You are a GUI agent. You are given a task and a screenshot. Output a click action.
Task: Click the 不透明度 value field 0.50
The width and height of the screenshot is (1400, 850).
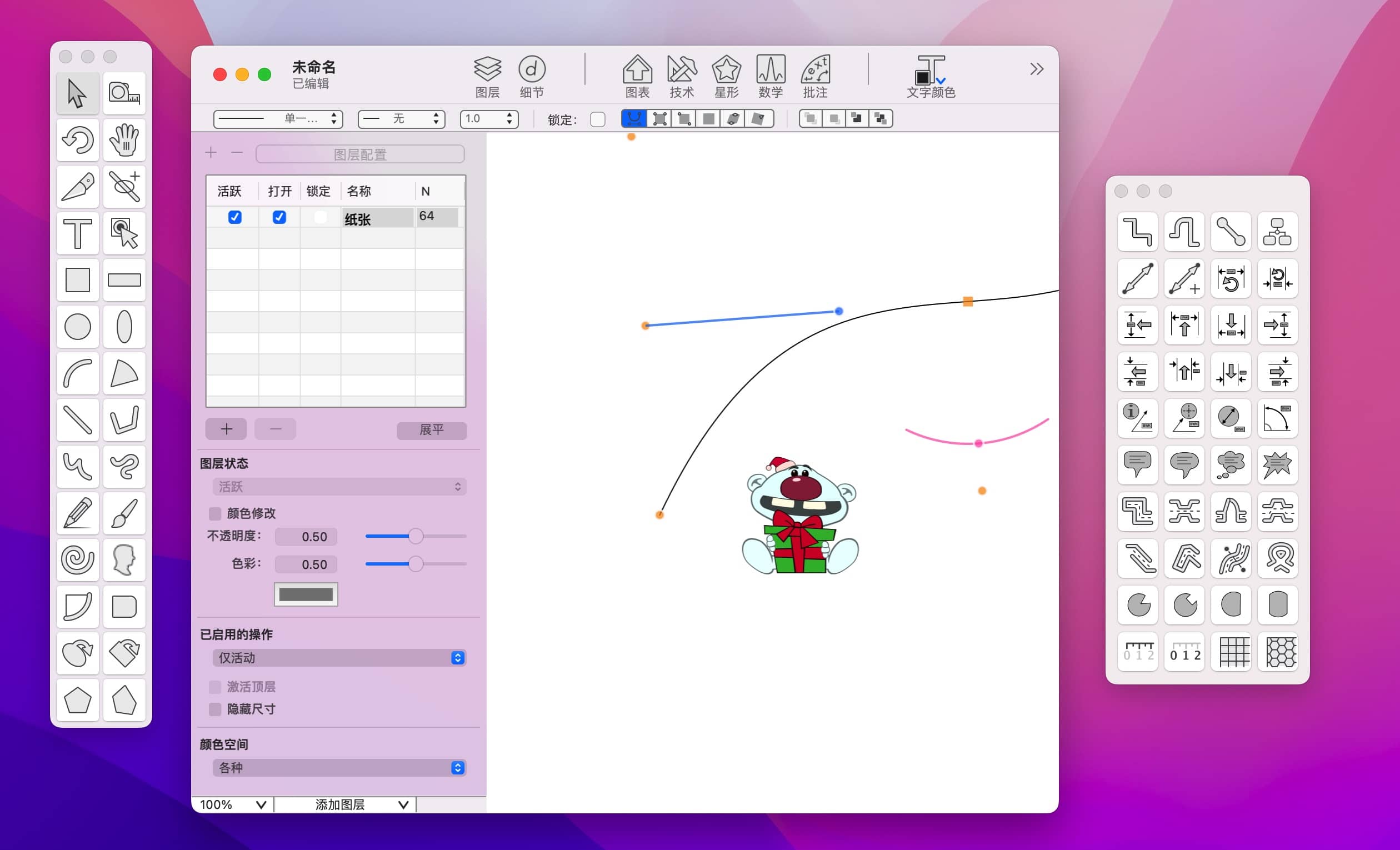point(306,537)
